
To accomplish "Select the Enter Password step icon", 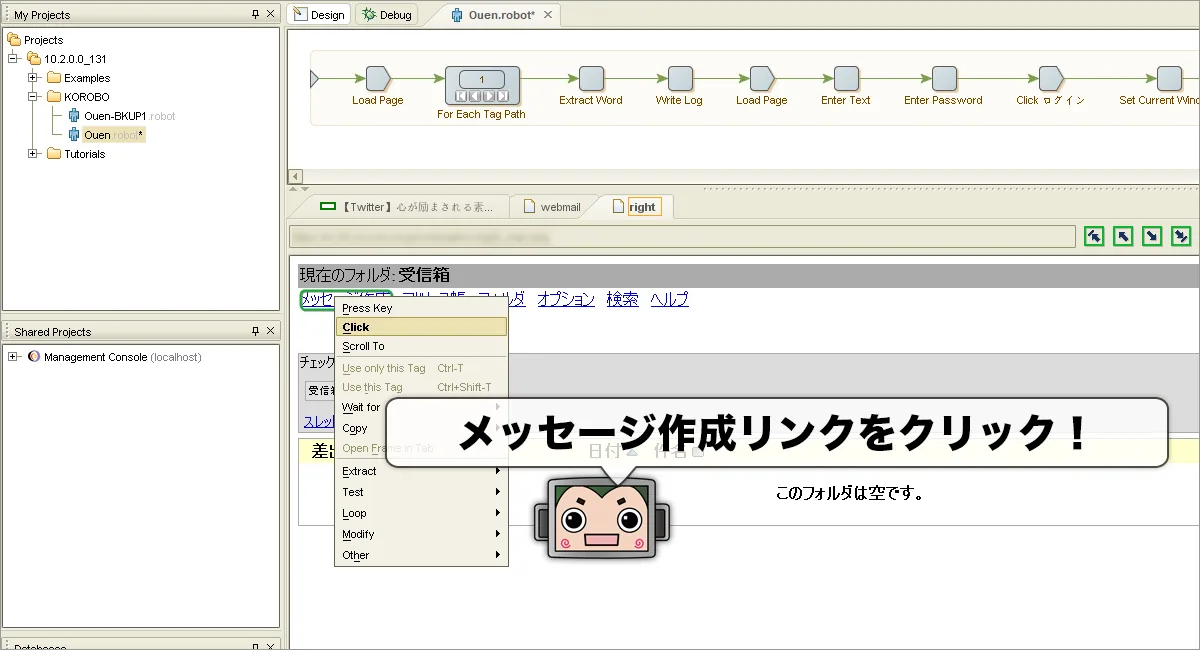I will (944, 79).
